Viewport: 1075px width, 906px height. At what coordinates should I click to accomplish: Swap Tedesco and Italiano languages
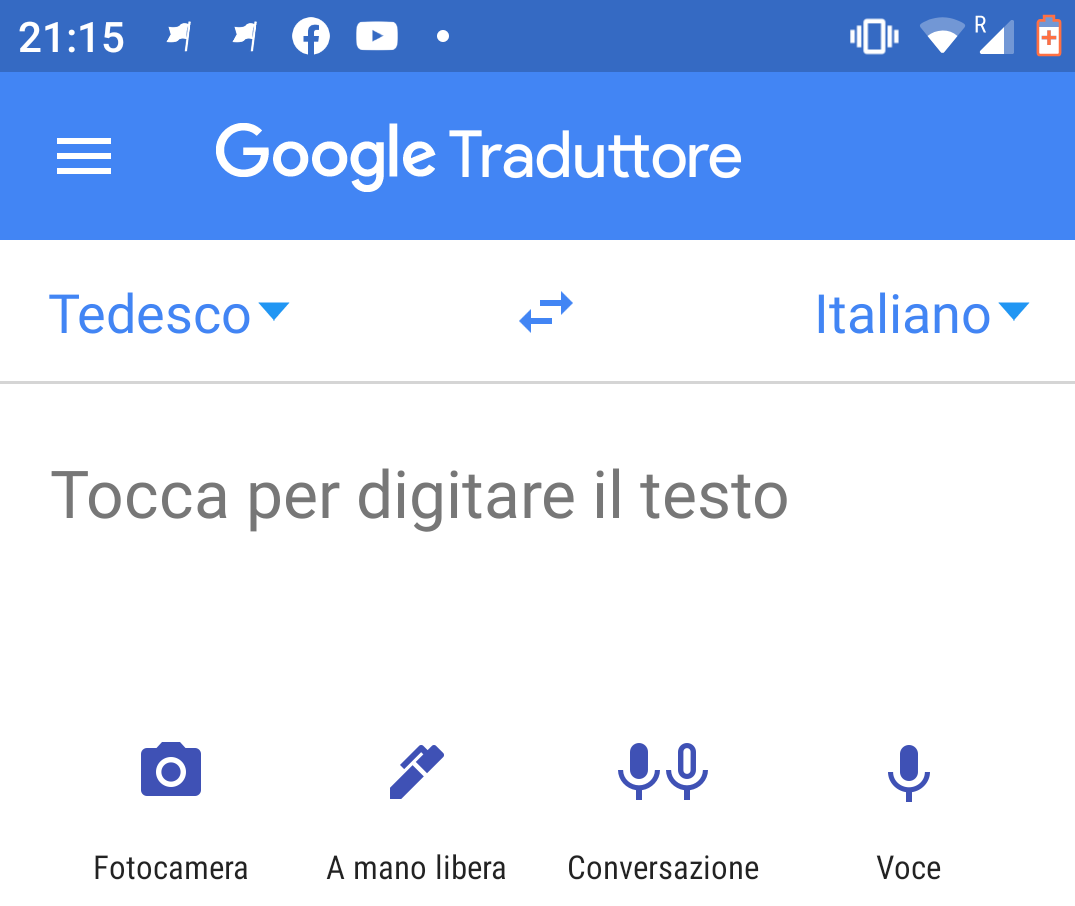click(x=546, y=313)
